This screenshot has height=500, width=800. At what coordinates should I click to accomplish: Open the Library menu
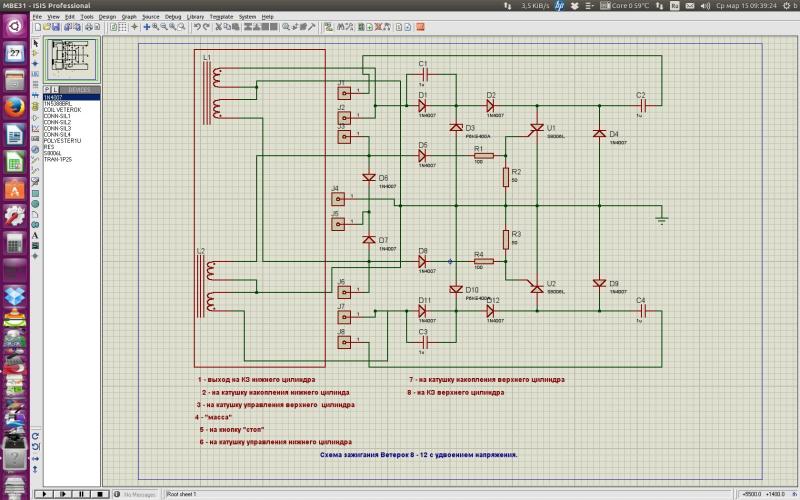tap(195, 17)
